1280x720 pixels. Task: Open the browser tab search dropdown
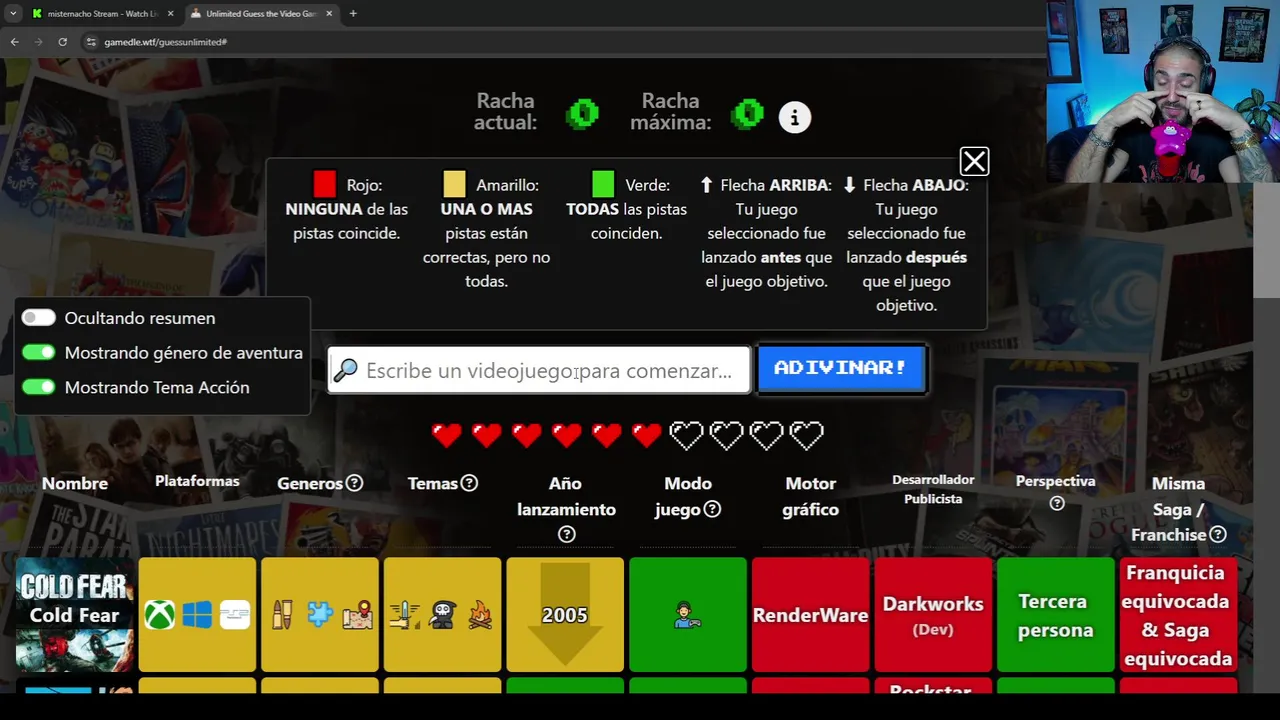click(x=13, y=13)
